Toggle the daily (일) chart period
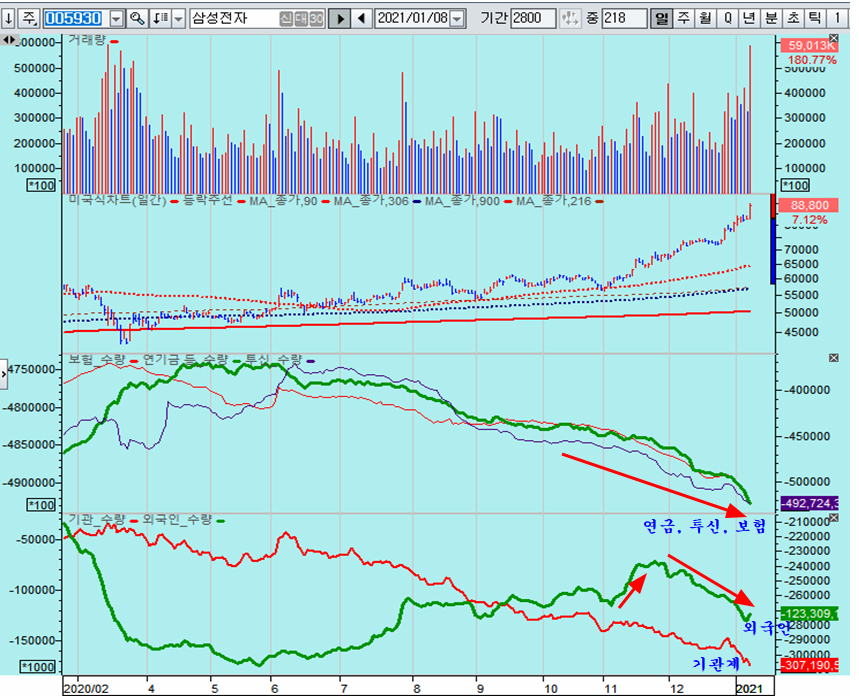 (x=661, y=19)
